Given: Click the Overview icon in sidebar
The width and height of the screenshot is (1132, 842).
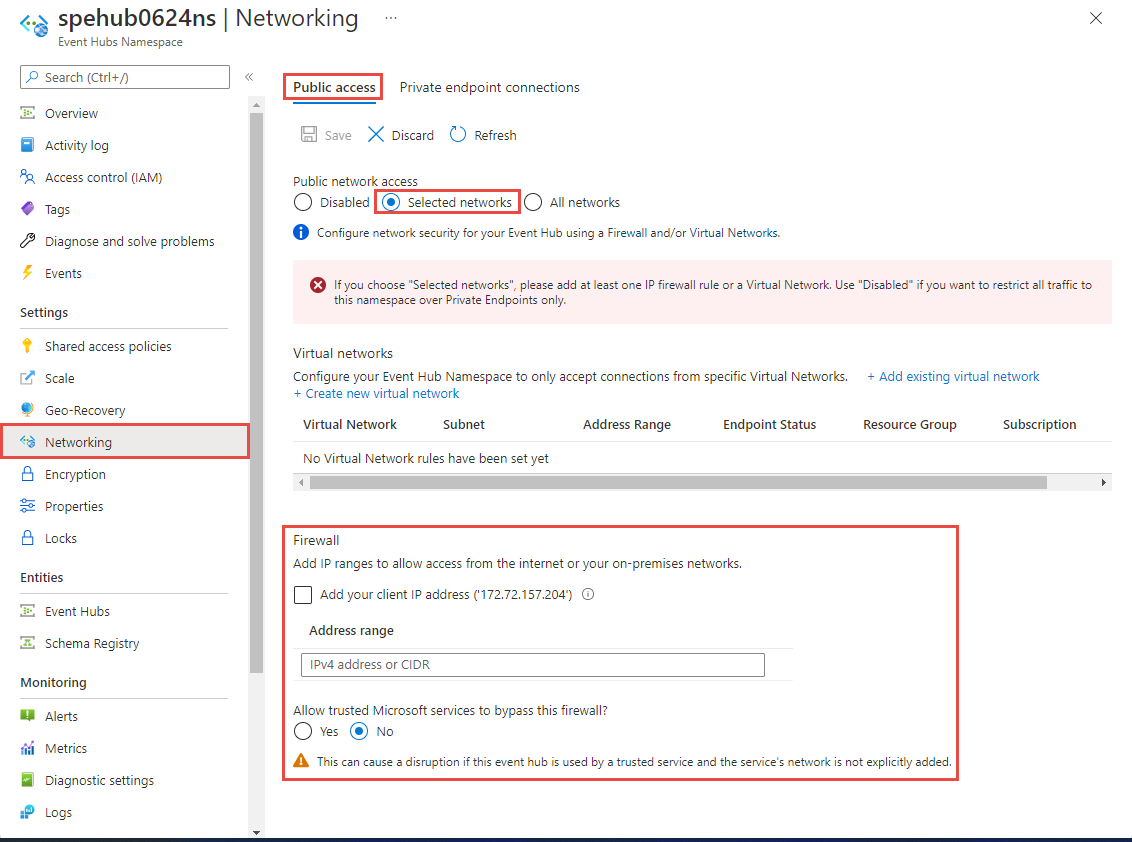Looking at the screenshot, I should pos(27,113).
